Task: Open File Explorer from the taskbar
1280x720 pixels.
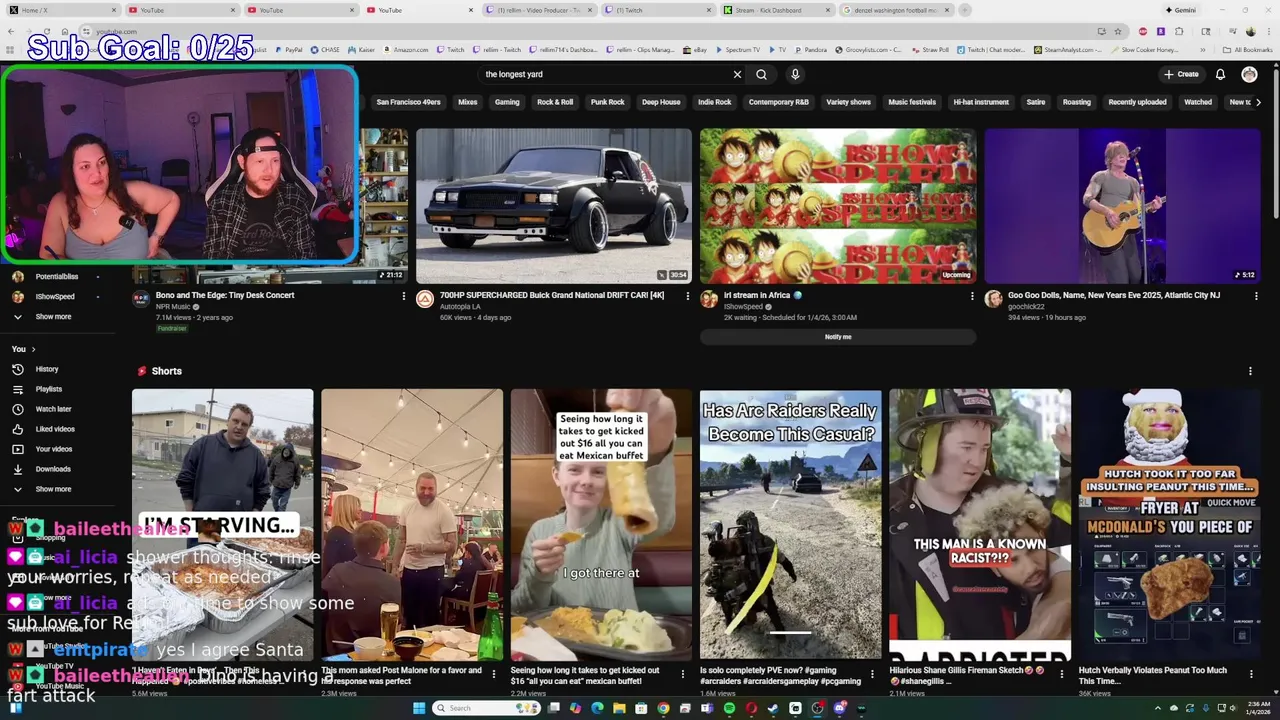Action: tap(619, 708)
